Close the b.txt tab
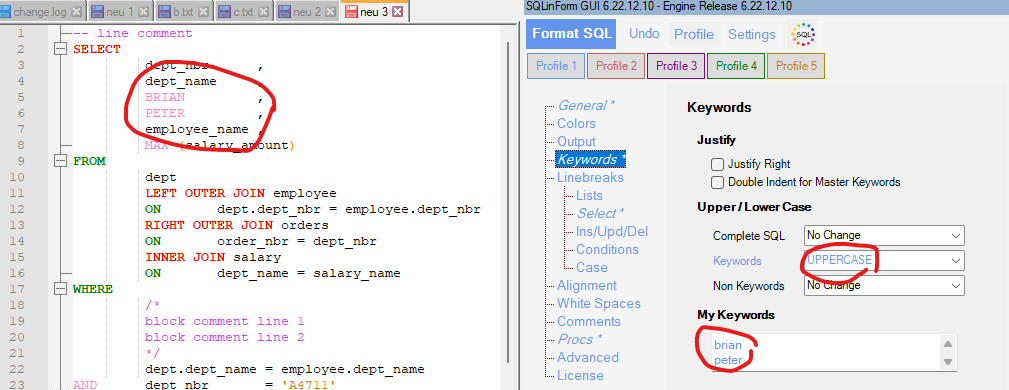The image size is (1009, 390). click(203, 12)
